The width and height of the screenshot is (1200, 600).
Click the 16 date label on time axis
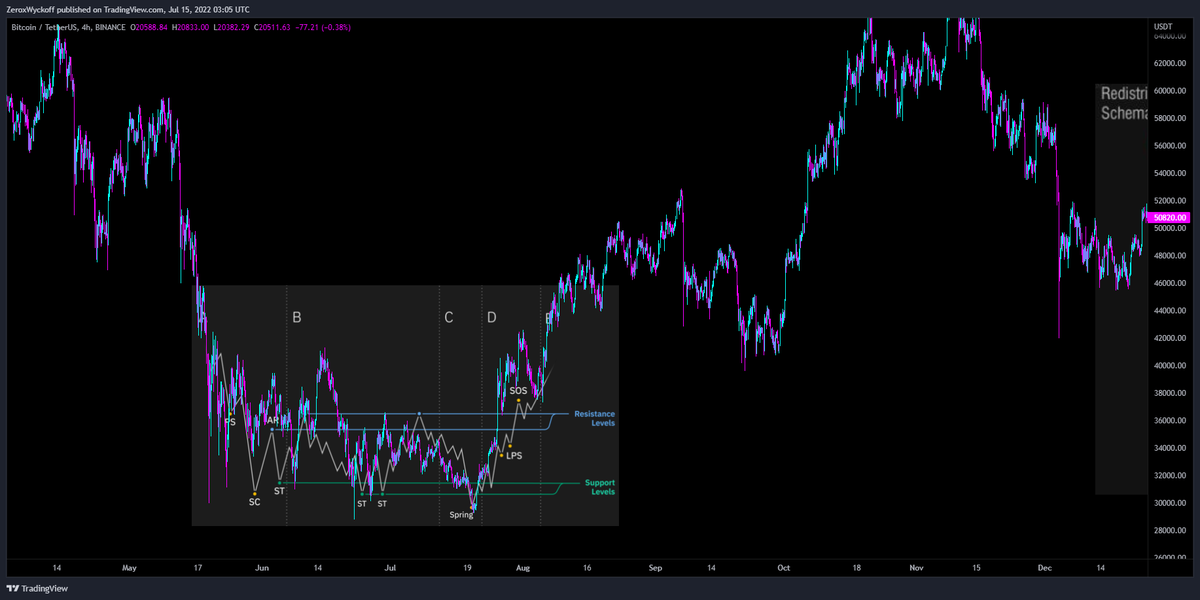click(x=587, y=568)
